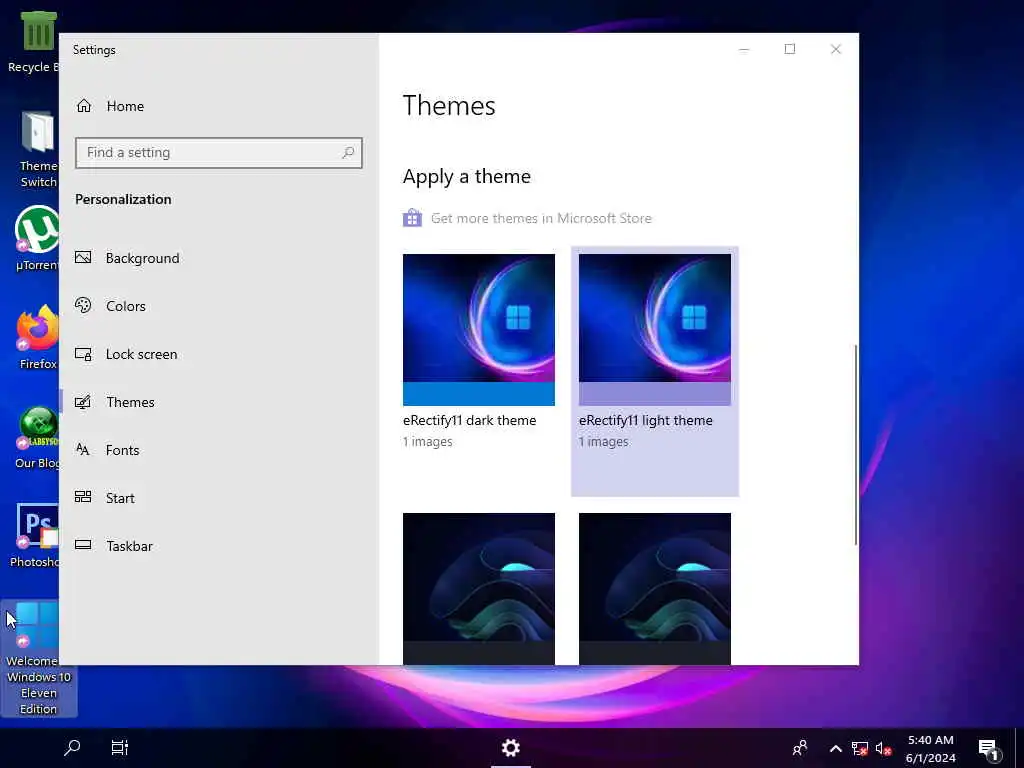This screenshot has width=1024, height=768.
Task: Open Start settings page
Action: [x=219, y=498]
